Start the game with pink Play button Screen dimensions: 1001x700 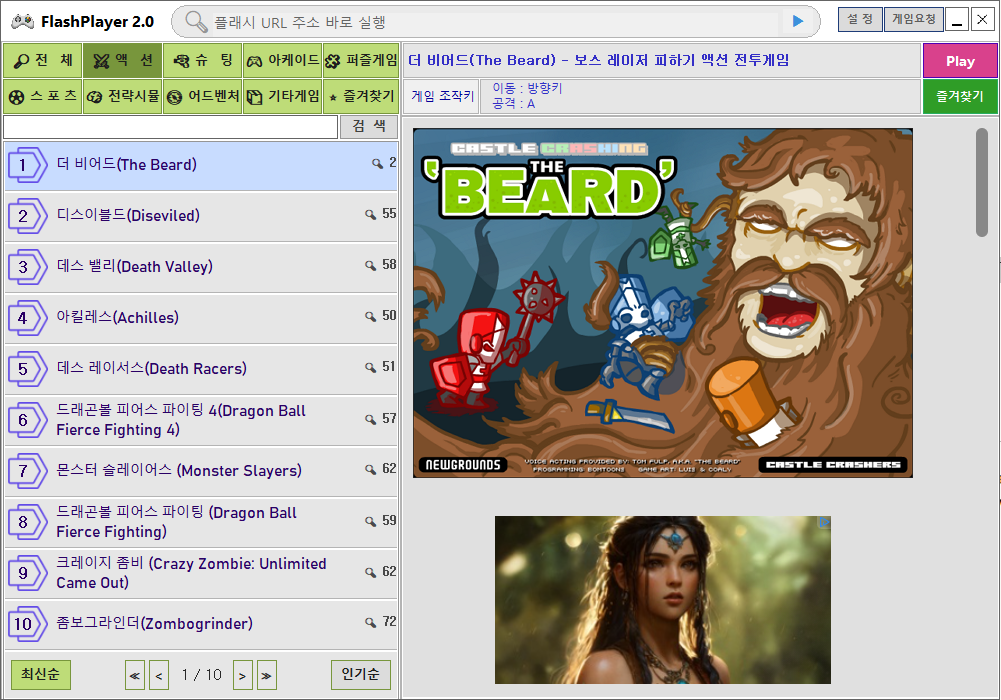pos(960,61)
